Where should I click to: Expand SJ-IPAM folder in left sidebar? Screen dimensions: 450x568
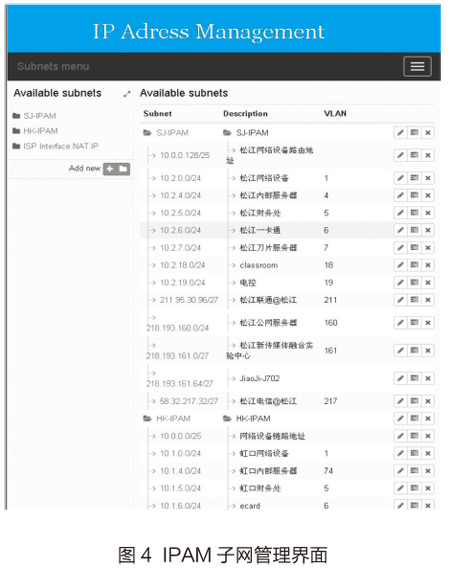point(34,116)
